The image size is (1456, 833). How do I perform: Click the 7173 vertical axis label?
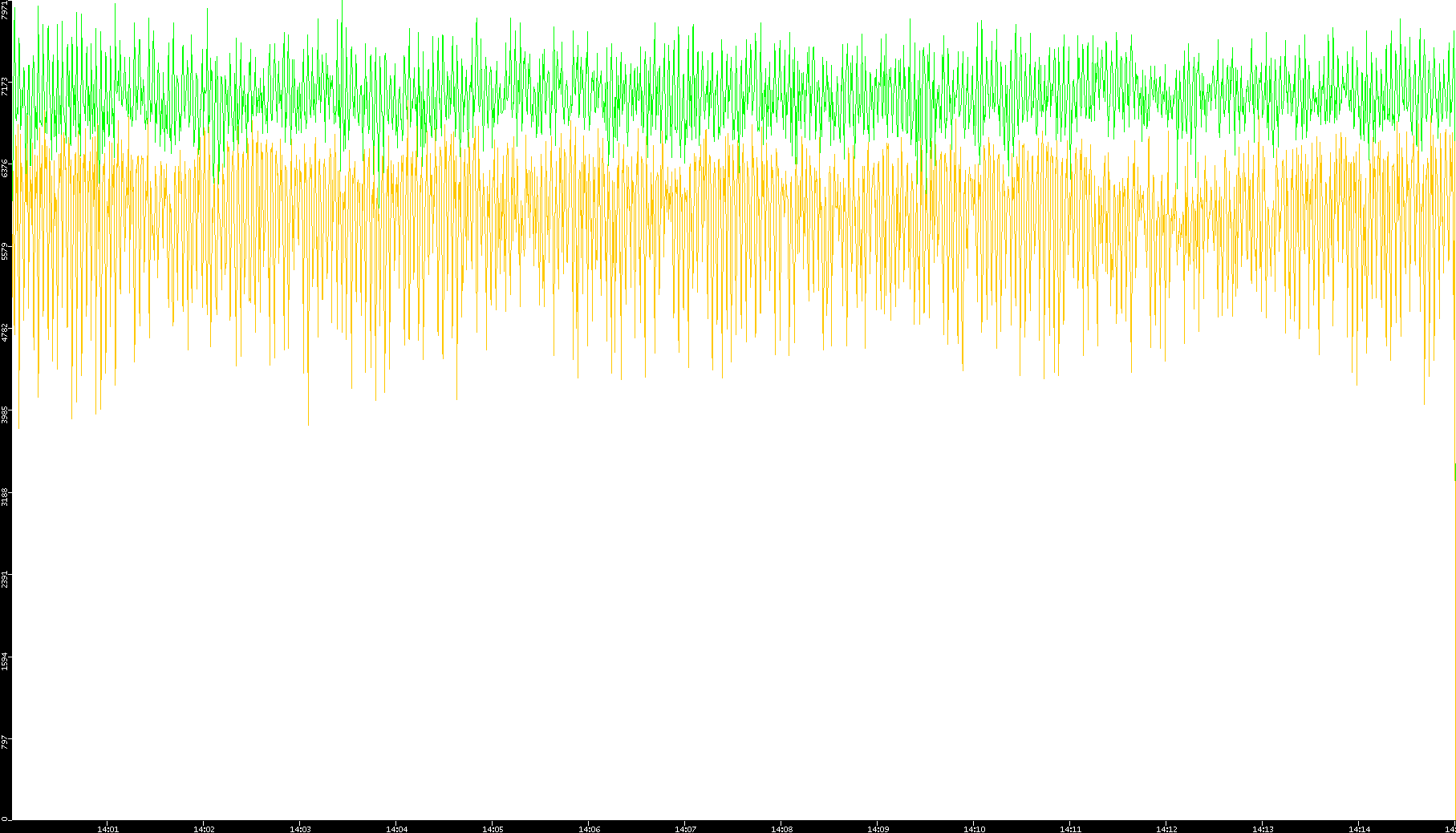click(x=6, y=87)
